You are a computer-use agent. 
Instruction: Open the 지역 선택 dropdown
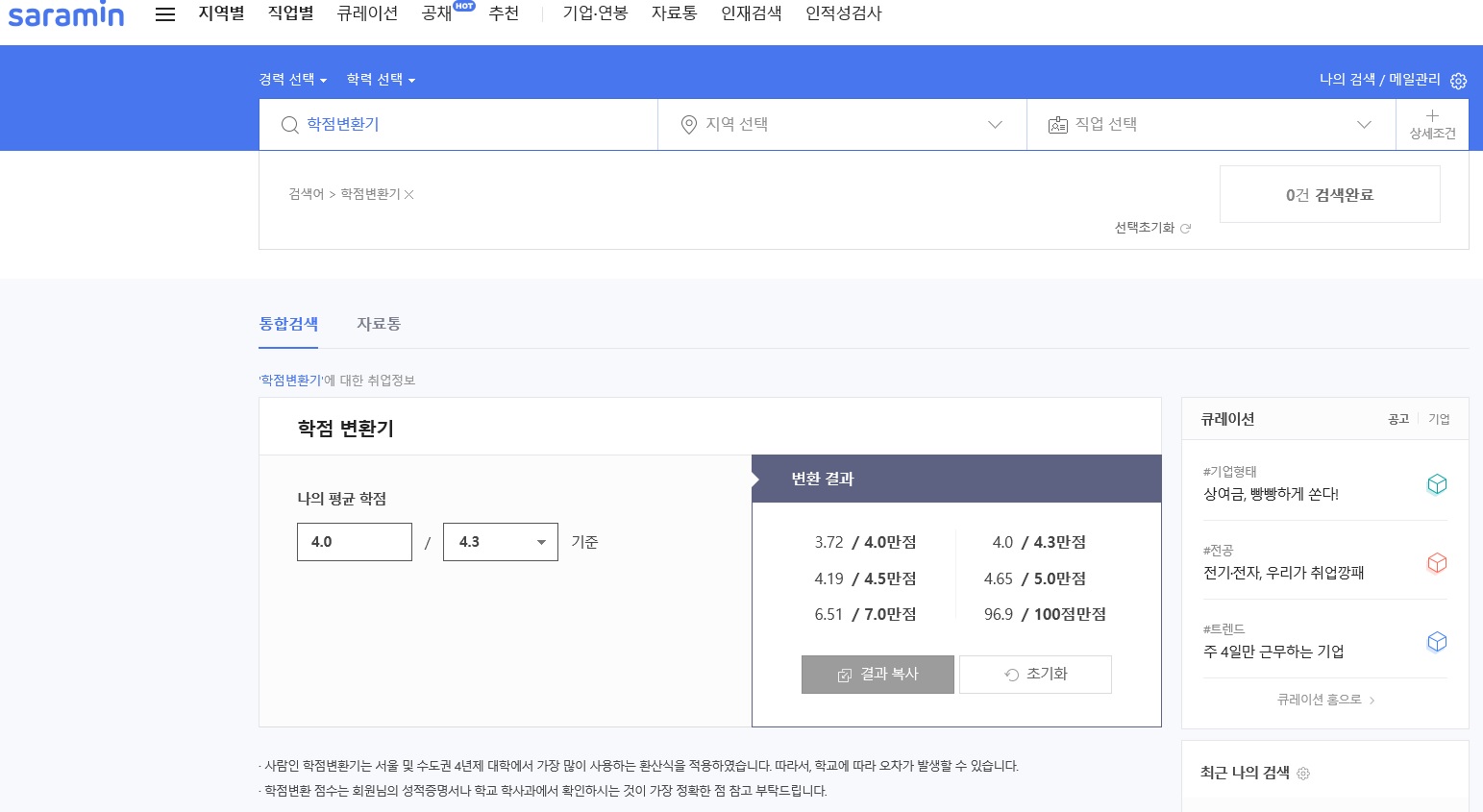click(841, 125)
